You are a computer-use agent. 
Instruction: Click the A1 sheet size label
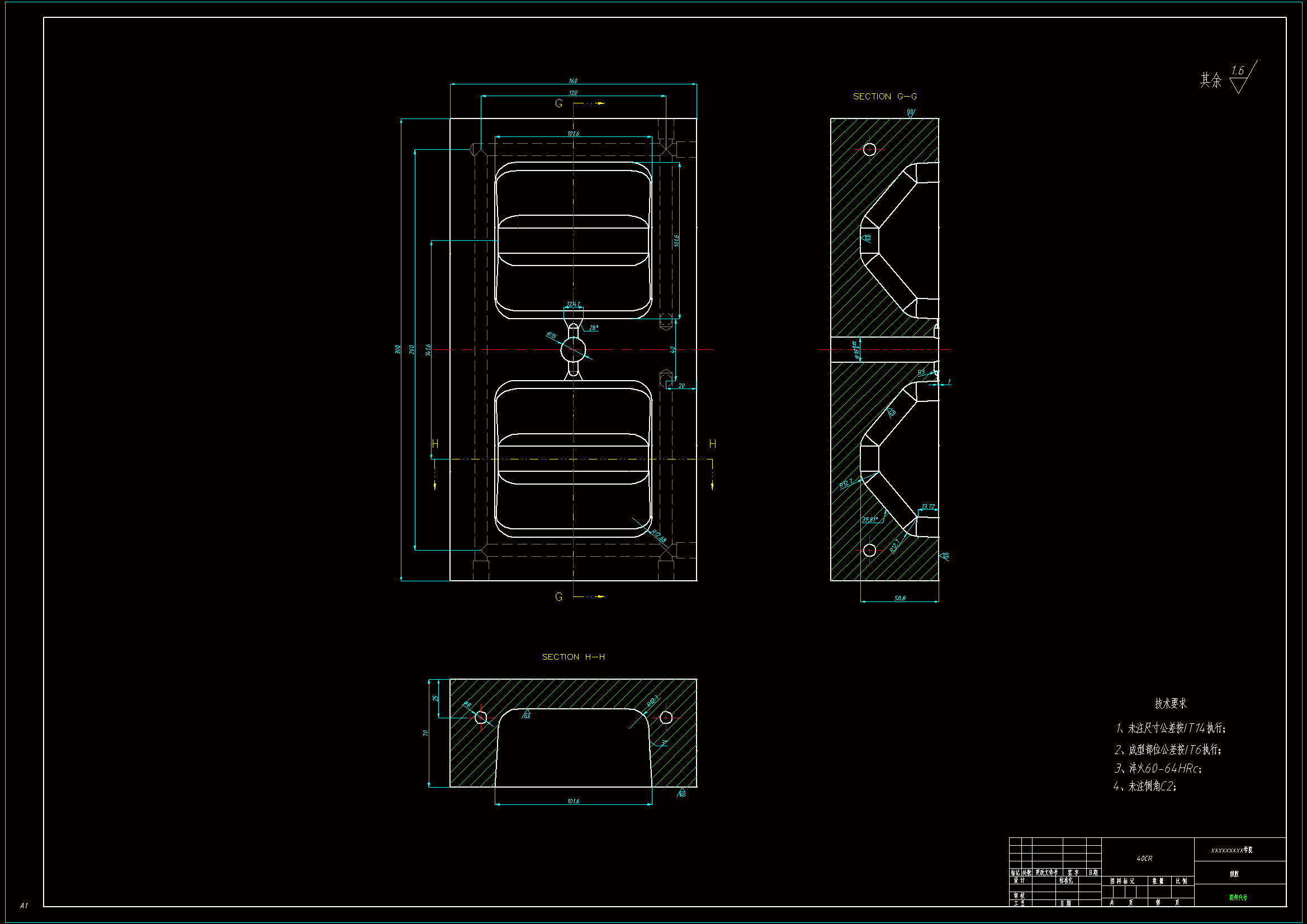[24, 906]
